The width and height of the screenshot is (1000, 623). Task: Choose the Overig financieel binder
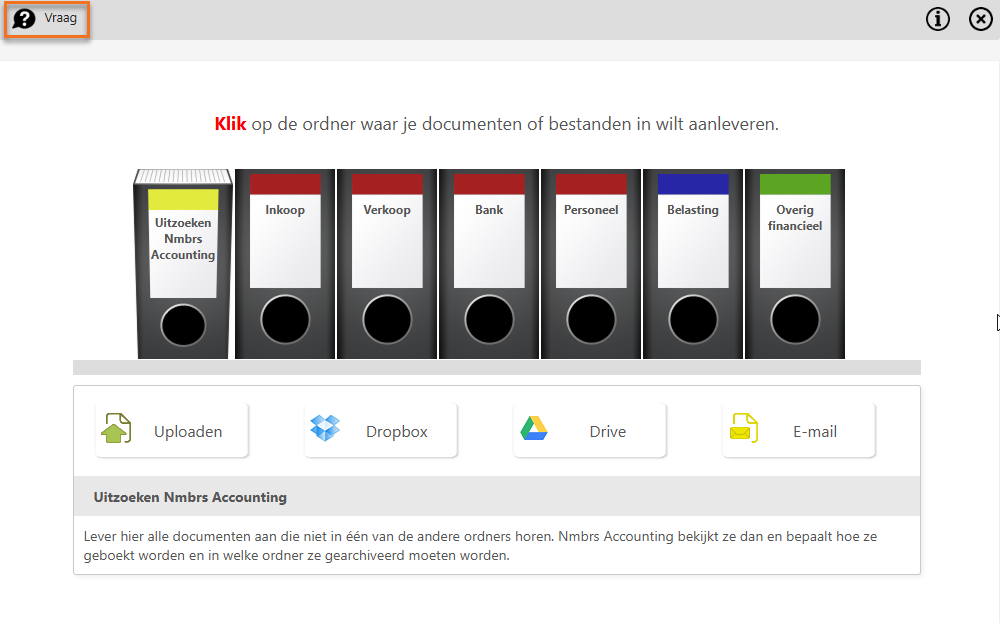795,264
